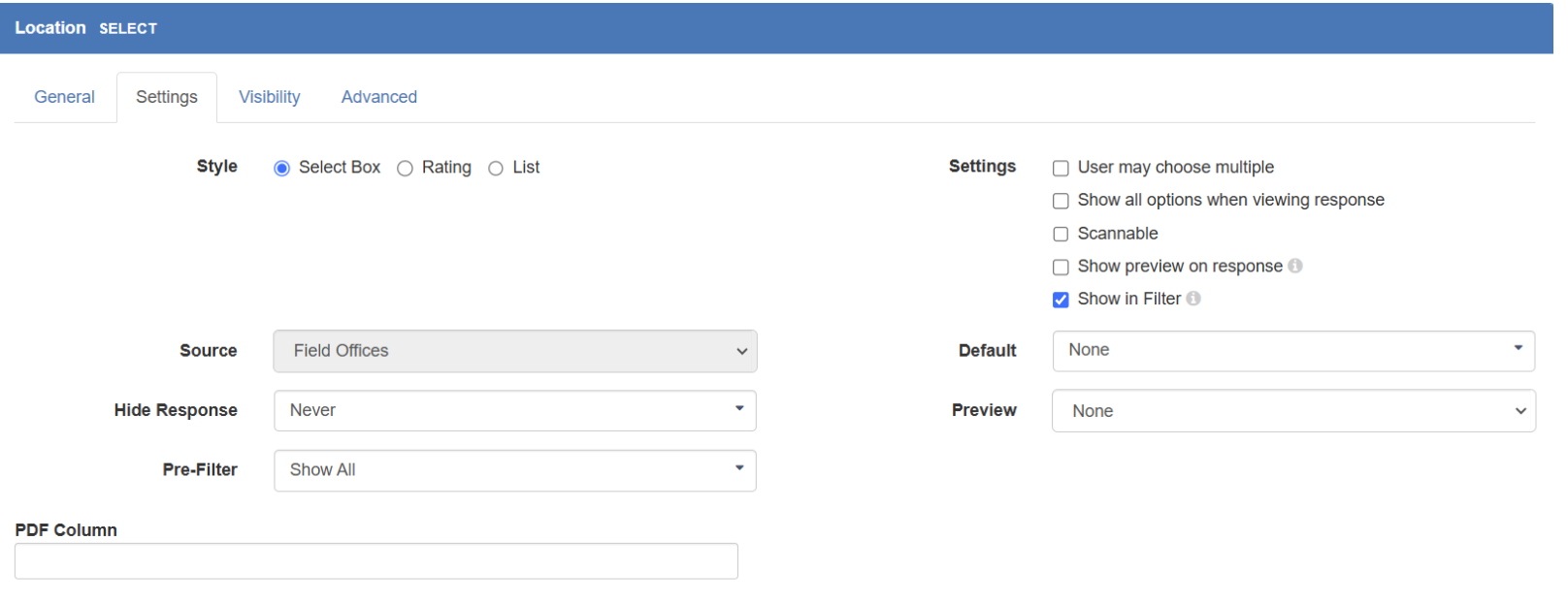Tick Show all options when viewing response
Viewport: 1568px width, 604px height.
click(1061, 201)
